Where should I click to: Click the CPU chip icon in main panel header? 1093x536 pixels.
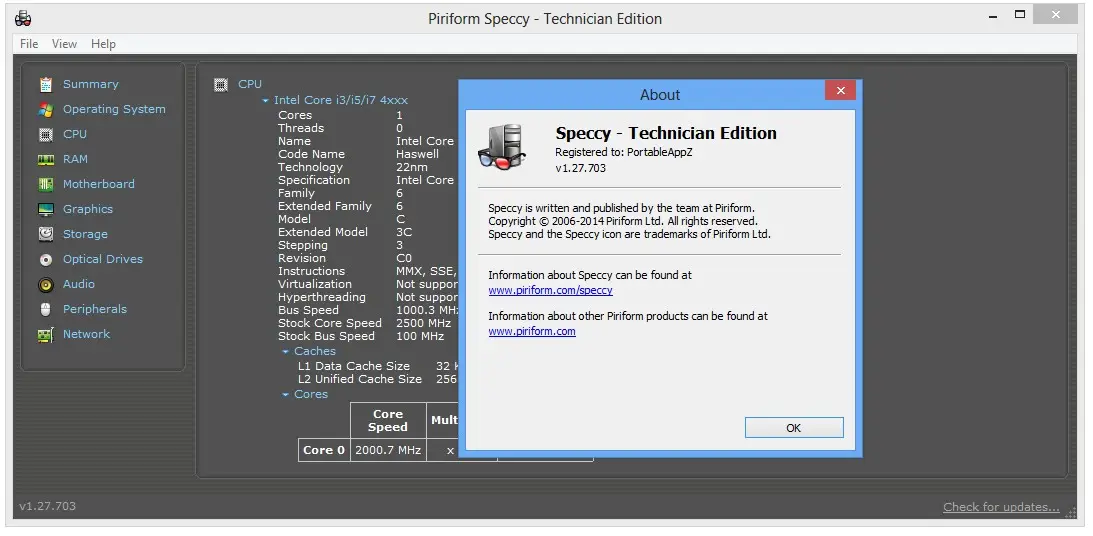pos(221,84)
